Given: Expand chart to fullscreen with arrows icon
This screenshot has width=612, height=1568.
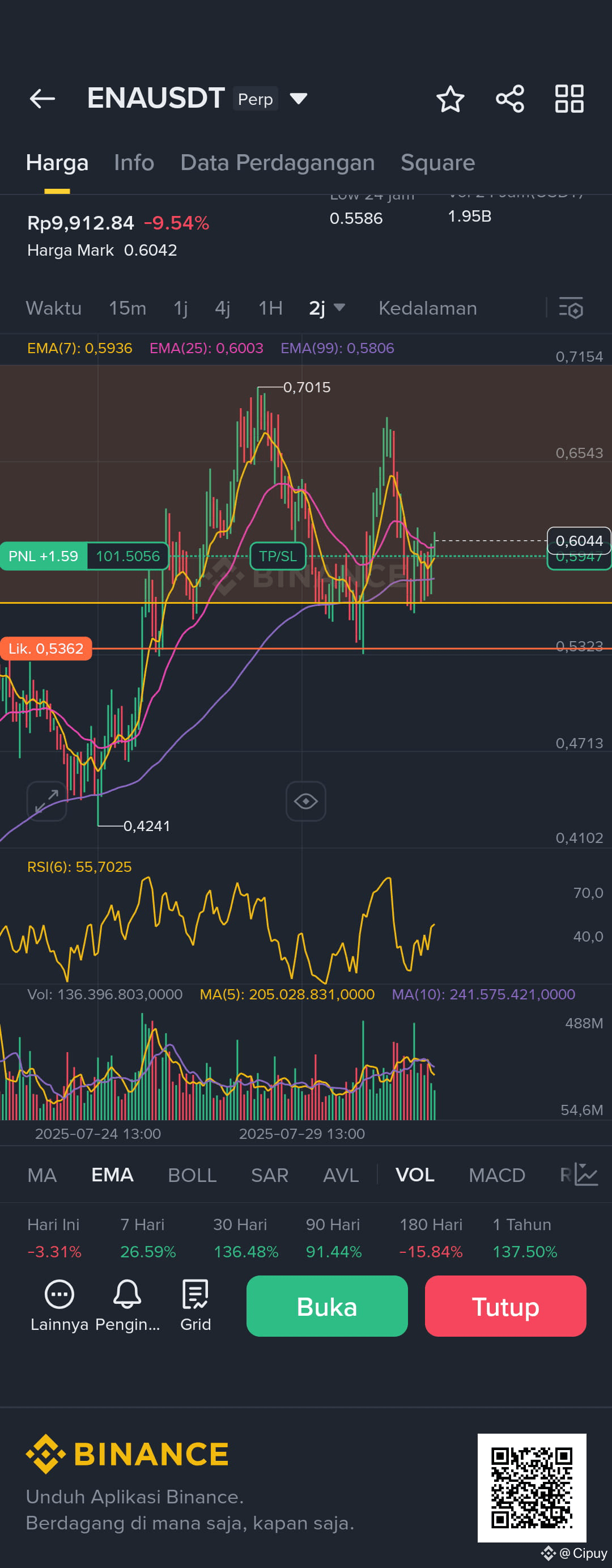Looking at the screenshot, I should pyautogui.click(x=47, y=801).
